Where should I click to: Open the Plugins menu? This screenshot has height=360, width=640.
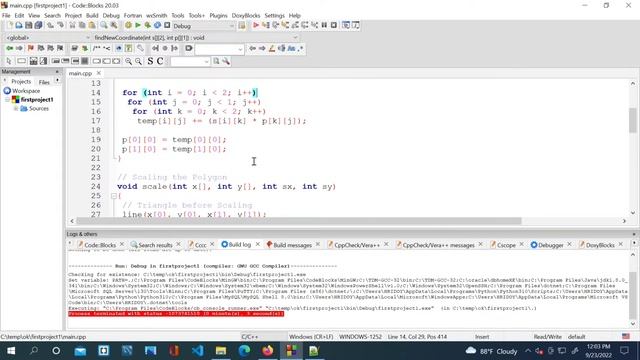click(x=218, y=16)
